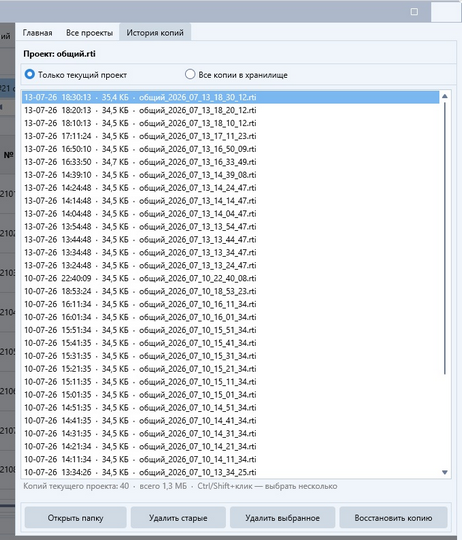
Task: Click the scrollbar up arrow
Action: [444, 96]
